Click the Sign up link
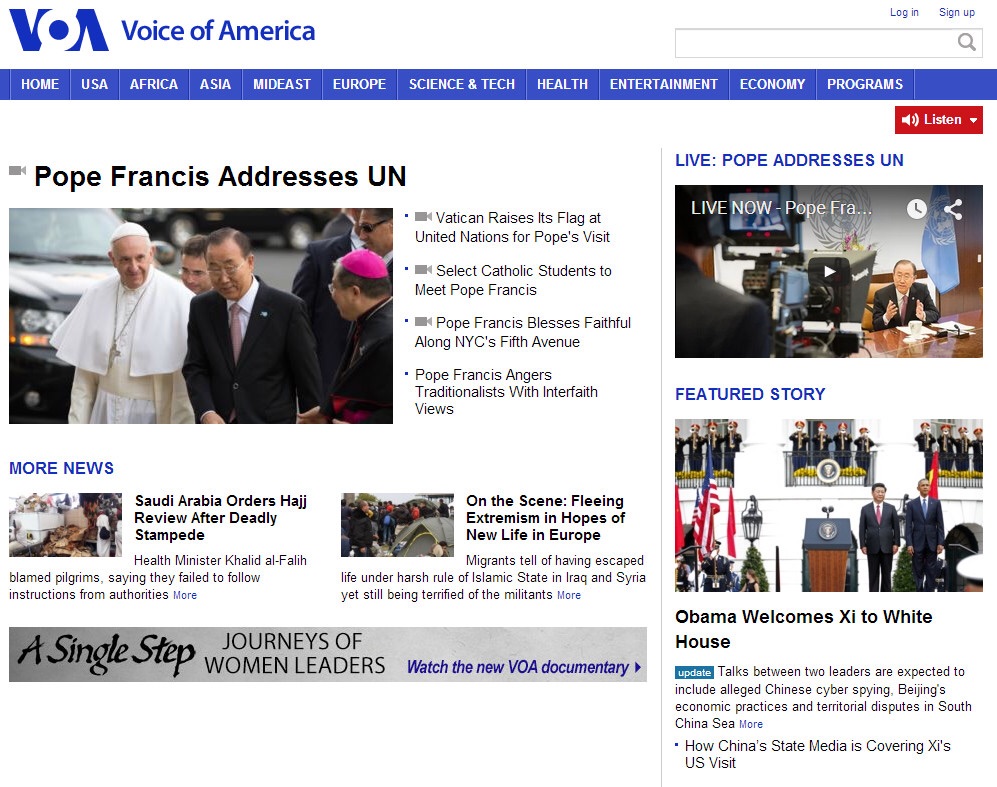This screenshot has height=787, width=997. [x=957, y=12]
